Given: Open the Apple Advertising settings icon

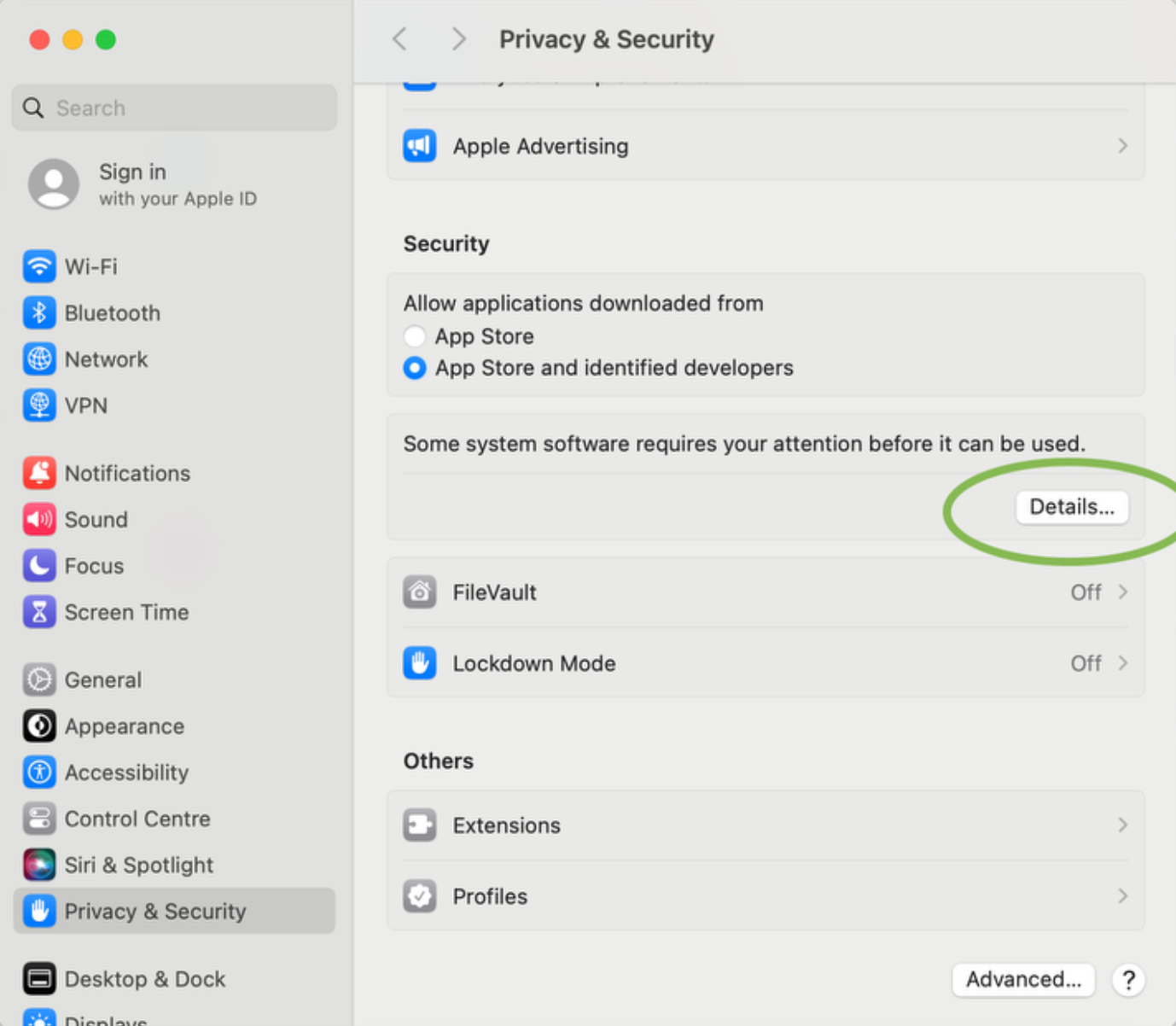Looking at the screenshot, I should click(420, 145).
